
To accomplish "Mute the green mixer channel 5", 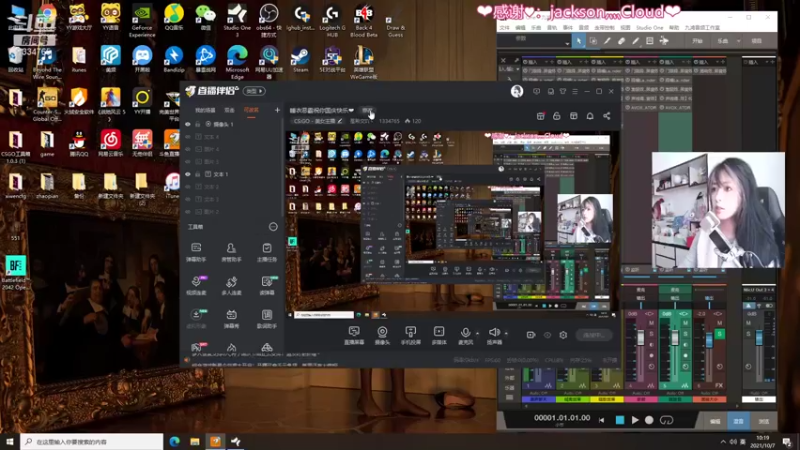I will pos(685,323).
